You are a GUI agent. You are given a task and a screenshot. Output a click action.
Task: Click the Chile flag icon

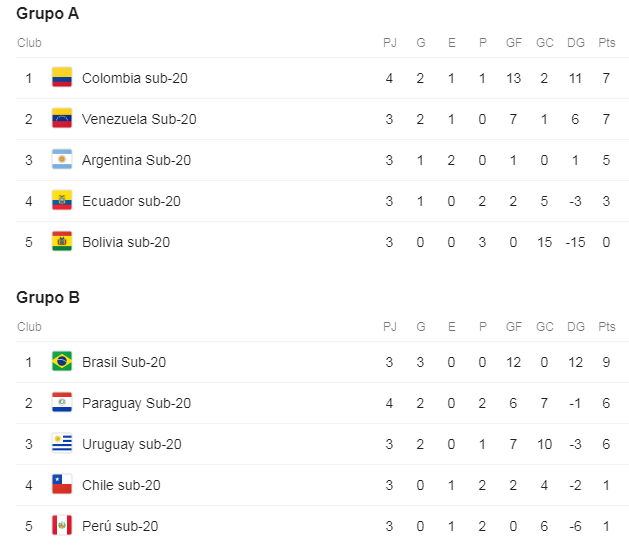tap(62, 485)
